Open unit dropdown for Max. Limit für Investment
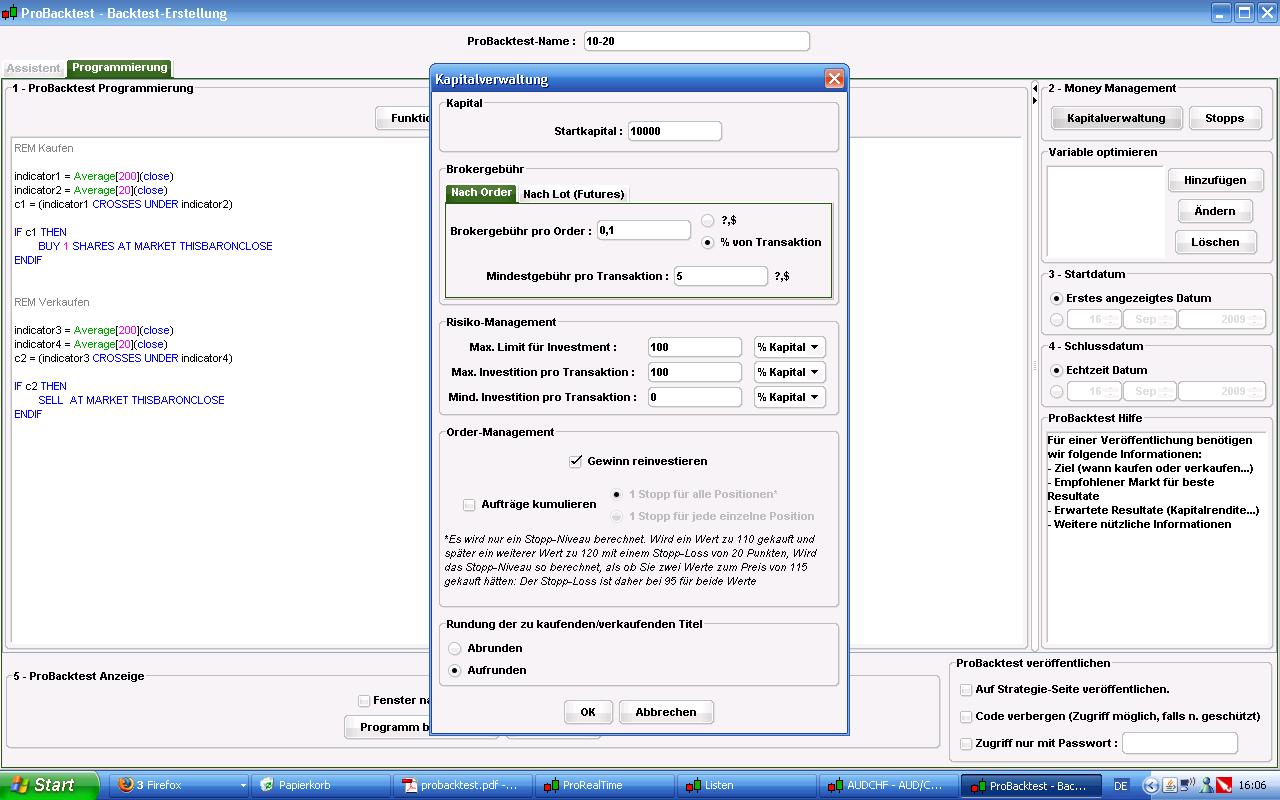This screenshot has height=800, width=1280. pos(789,347)
